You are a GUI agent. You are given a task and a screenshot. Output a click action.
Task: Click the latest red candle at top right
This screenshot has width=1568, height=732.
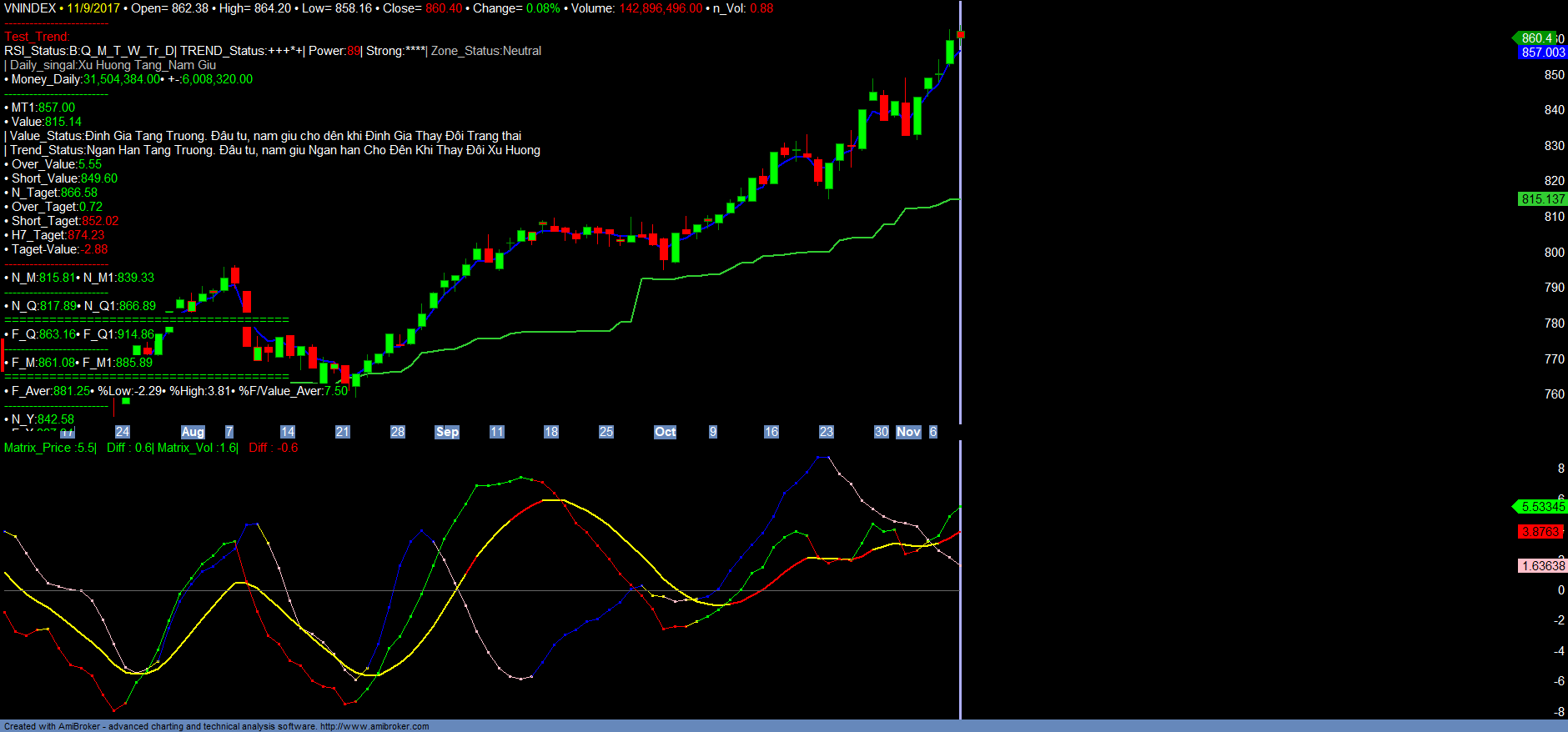961,34
